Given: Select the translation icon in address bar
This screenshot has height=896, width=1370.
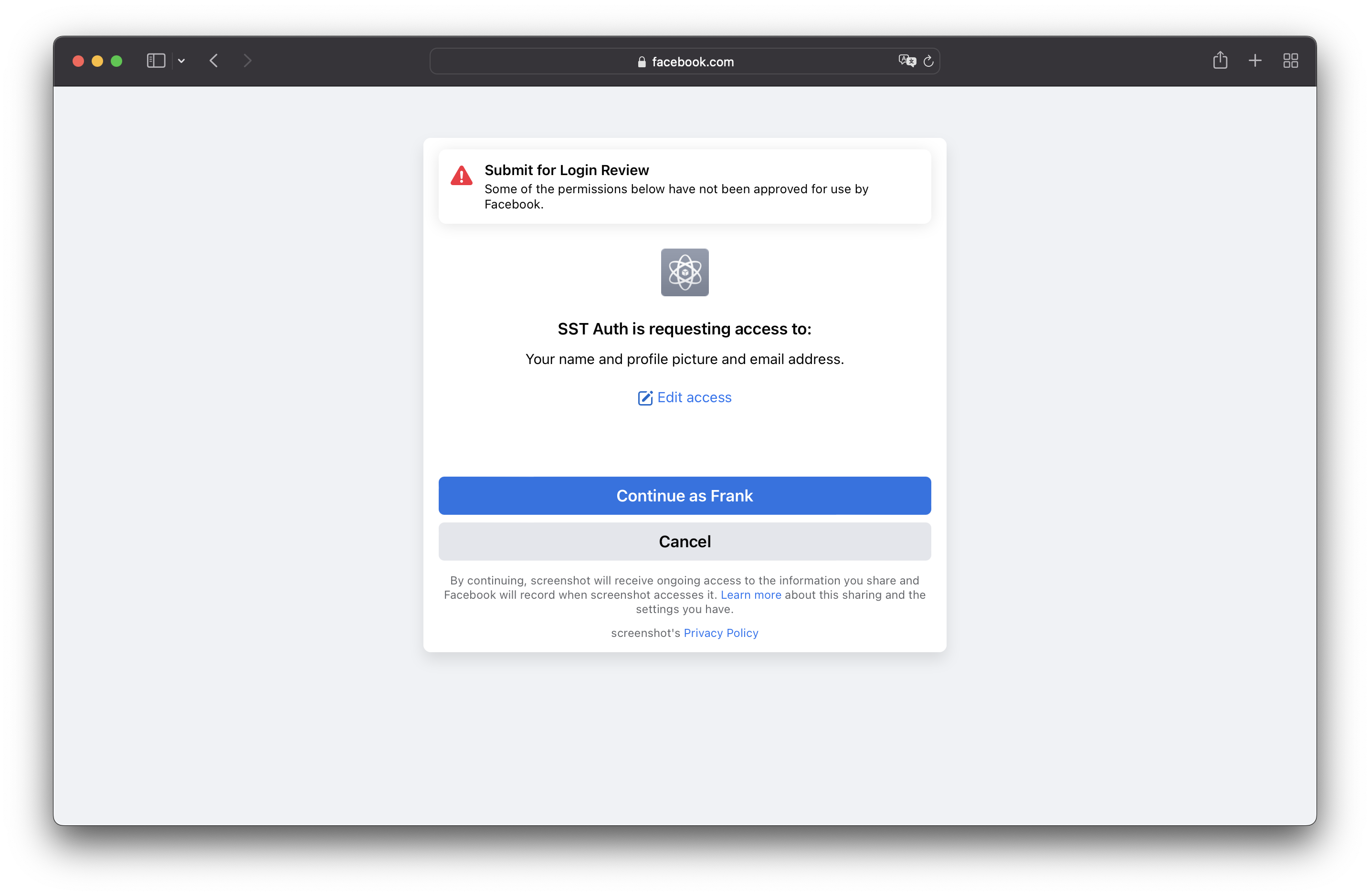Looking at the screenshot, I should point(905,61).
